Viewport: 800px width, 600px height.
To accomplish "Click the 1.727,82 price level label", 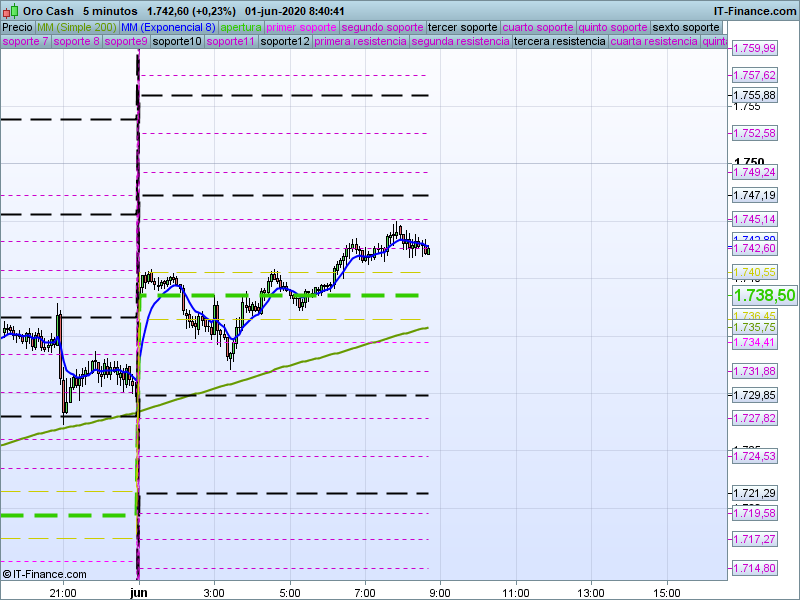I will tap(755, 418).
